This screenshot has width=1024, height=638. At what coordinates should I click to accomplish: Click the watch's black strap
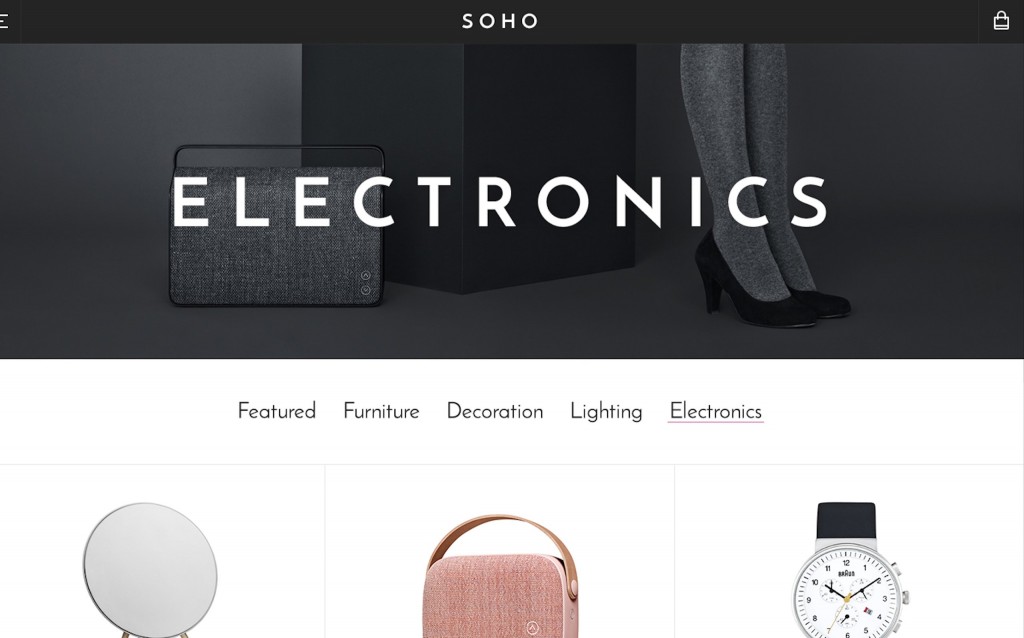point(846,520)
